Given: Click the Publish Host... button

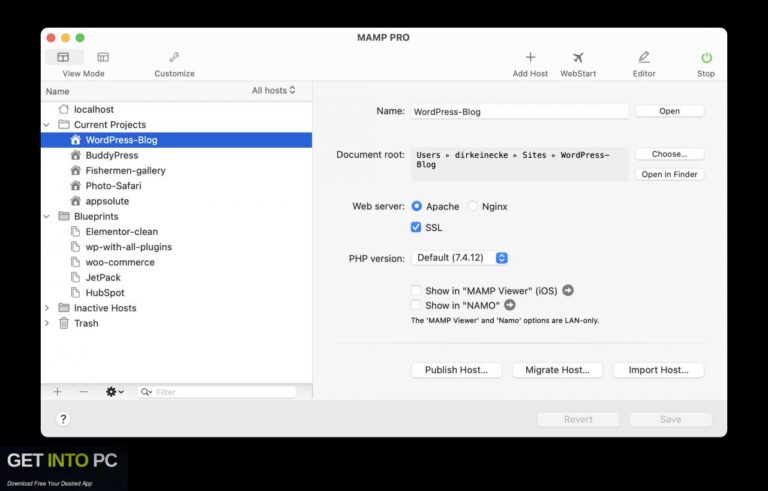Looking at the screenshot, I should tap(456, 370).
